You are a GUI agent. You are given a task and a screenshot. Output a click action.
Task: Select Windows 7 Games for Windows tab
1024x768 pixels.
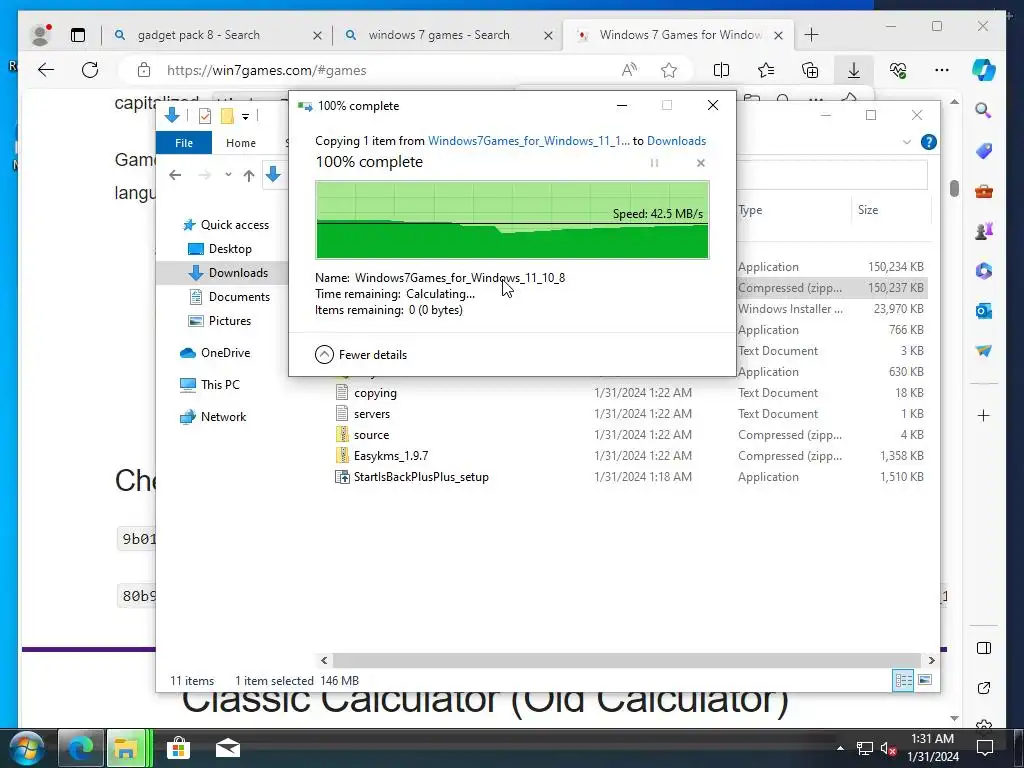pyautogui.click(x=678, y=35)
